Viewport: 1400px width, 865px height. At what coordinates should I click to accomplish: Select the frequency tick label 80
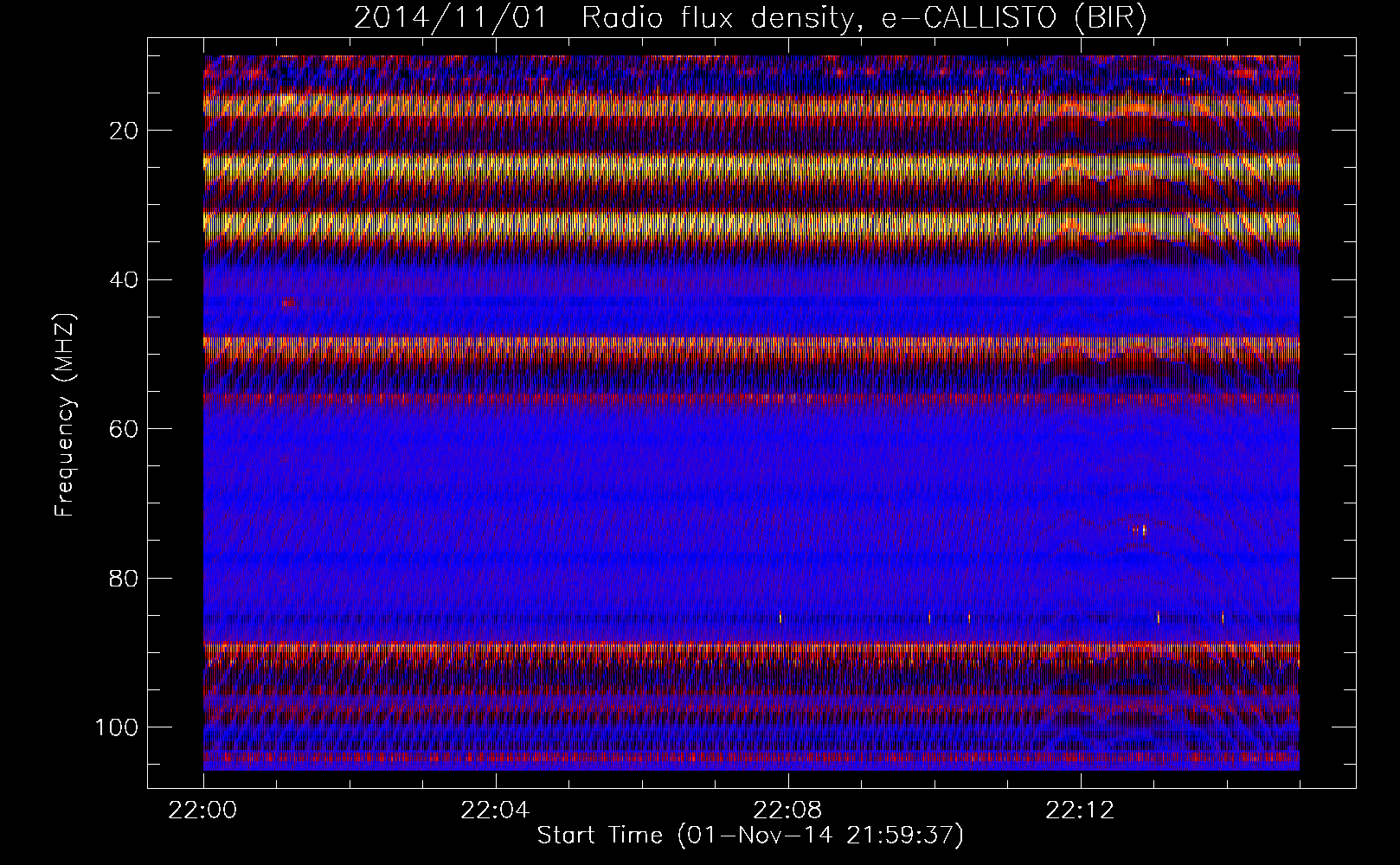125,578
